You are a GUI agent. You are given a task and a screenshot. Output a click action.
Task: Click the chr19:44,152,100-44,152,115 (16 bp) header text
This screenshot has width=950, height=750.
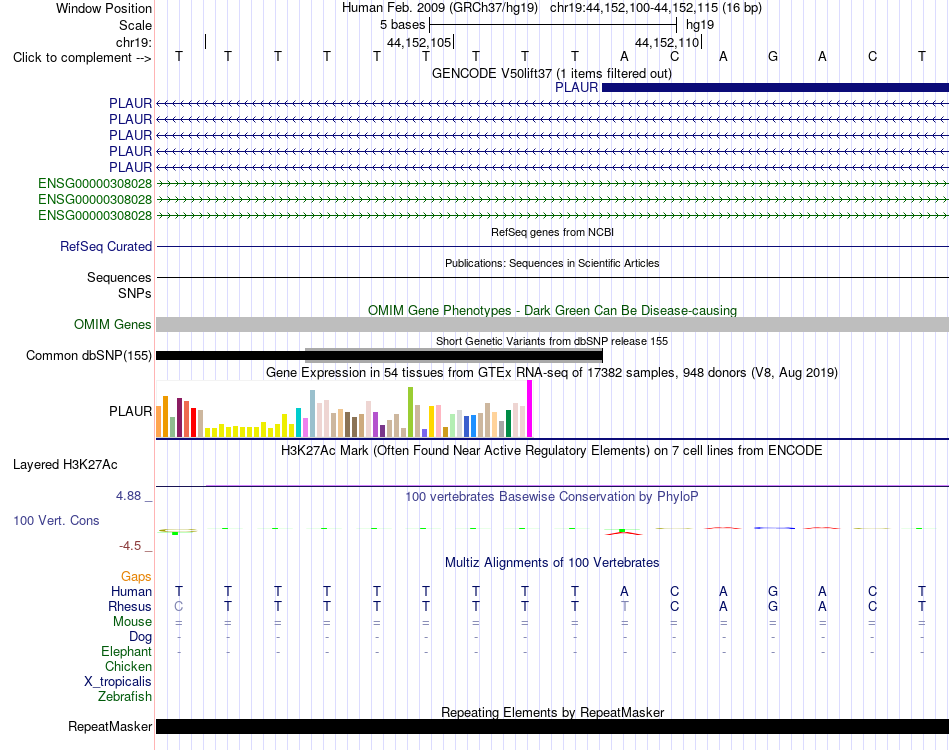[x=656, y=8]
